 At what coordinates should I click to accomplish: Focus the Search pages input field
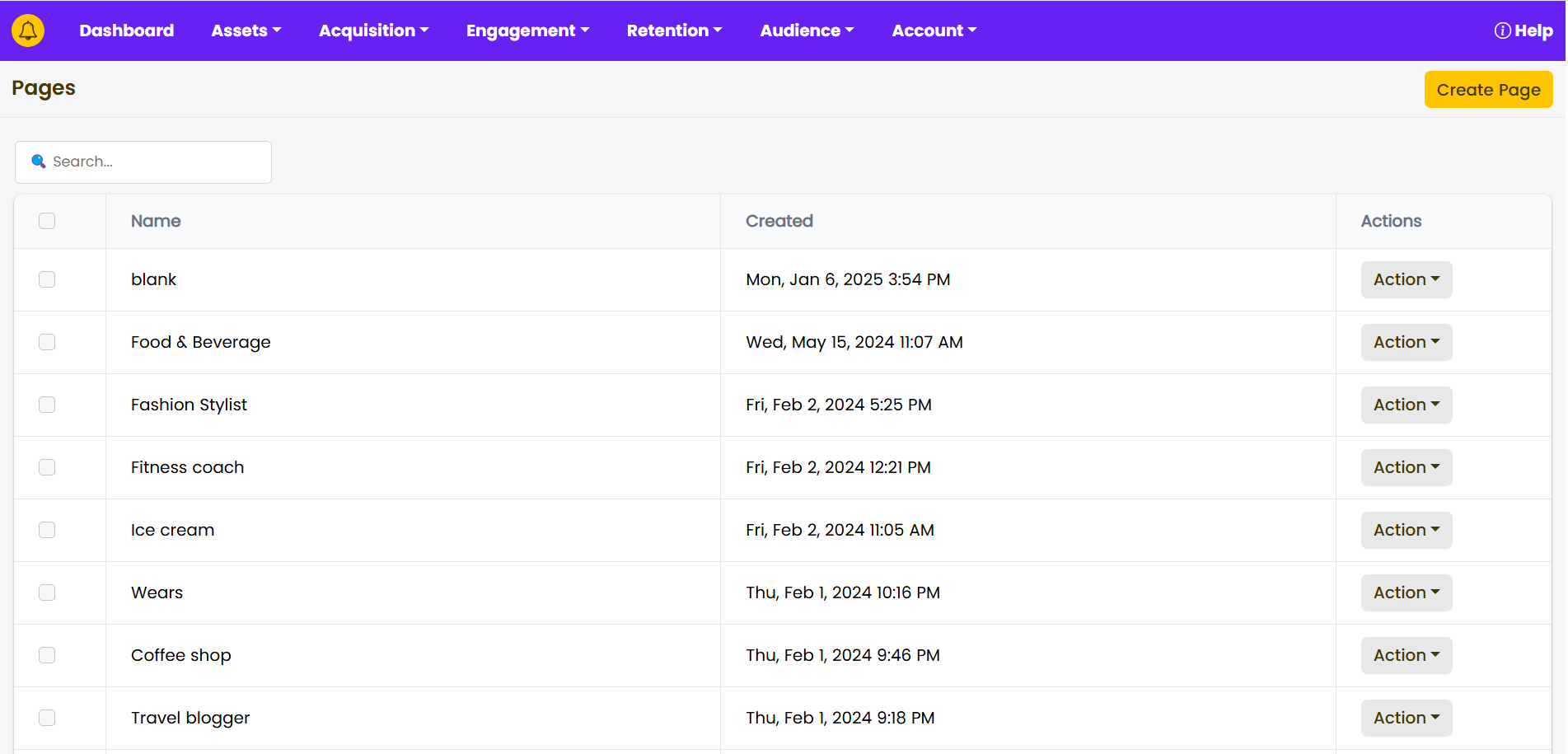[157, 162]
